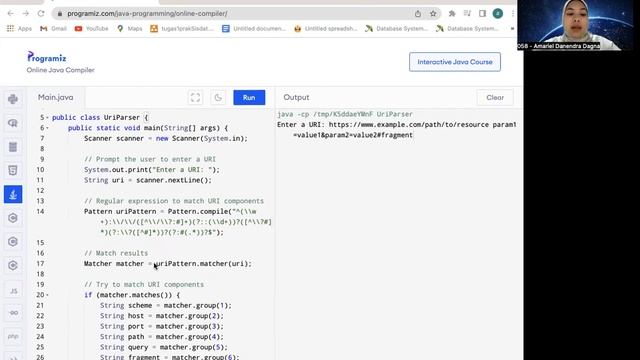Viewport: 640px width, 360px height.
Task: Click the '// Regular expression to match' comment
Action: click(x=174, y=201)
